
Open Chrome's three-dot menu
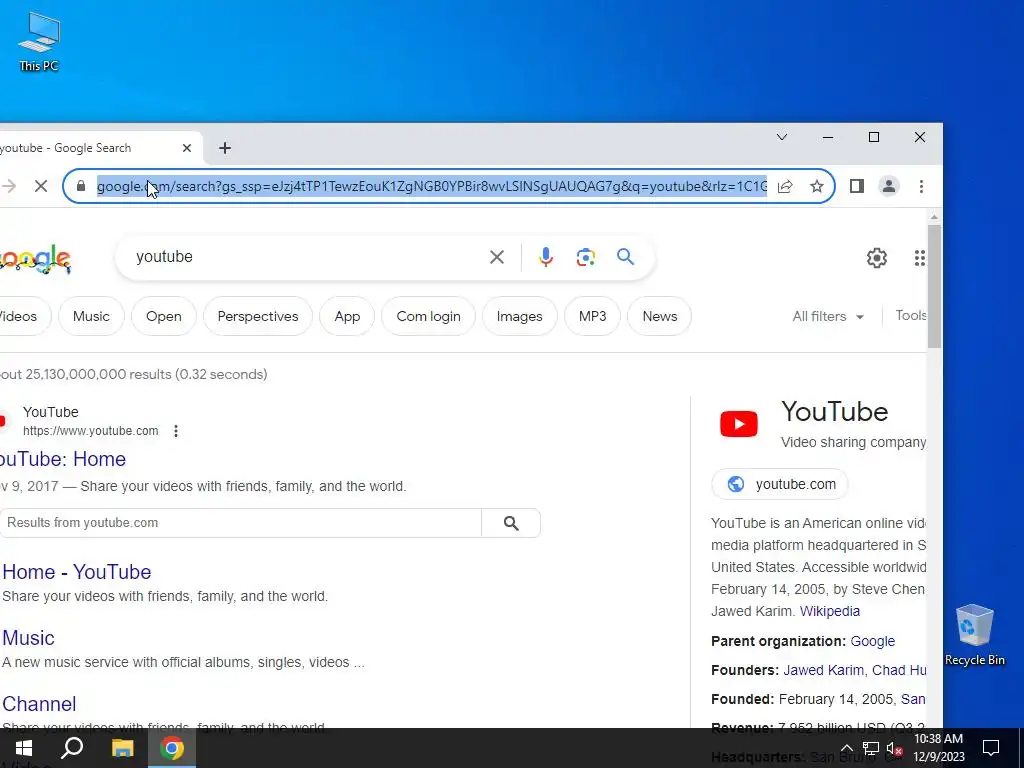[921, 186]
